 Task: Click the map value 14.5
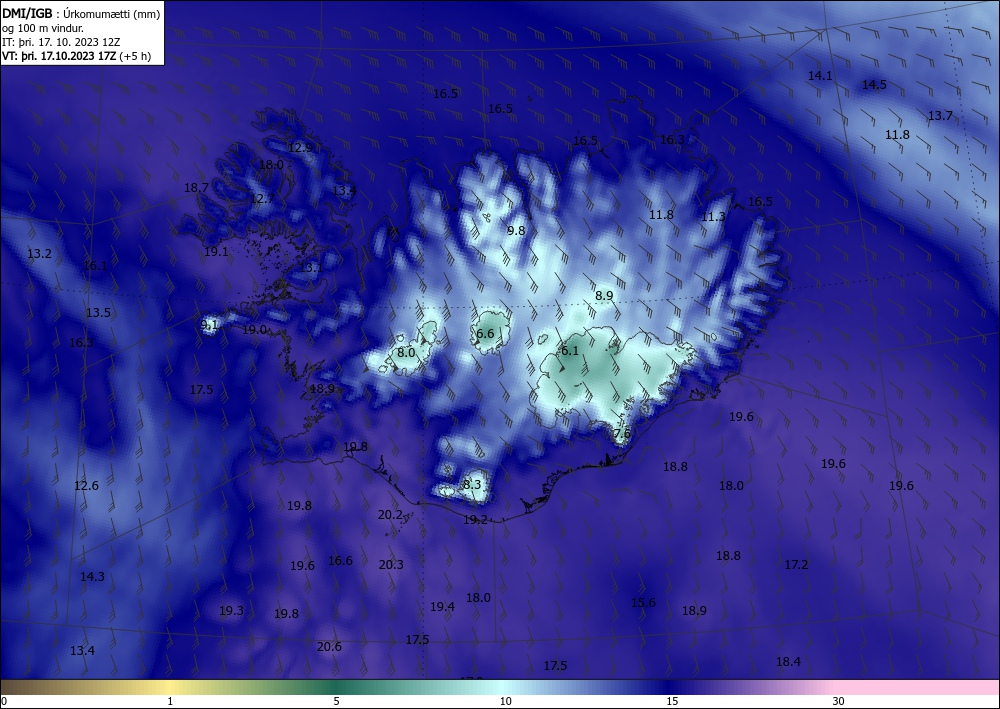(x=874, y=84)
